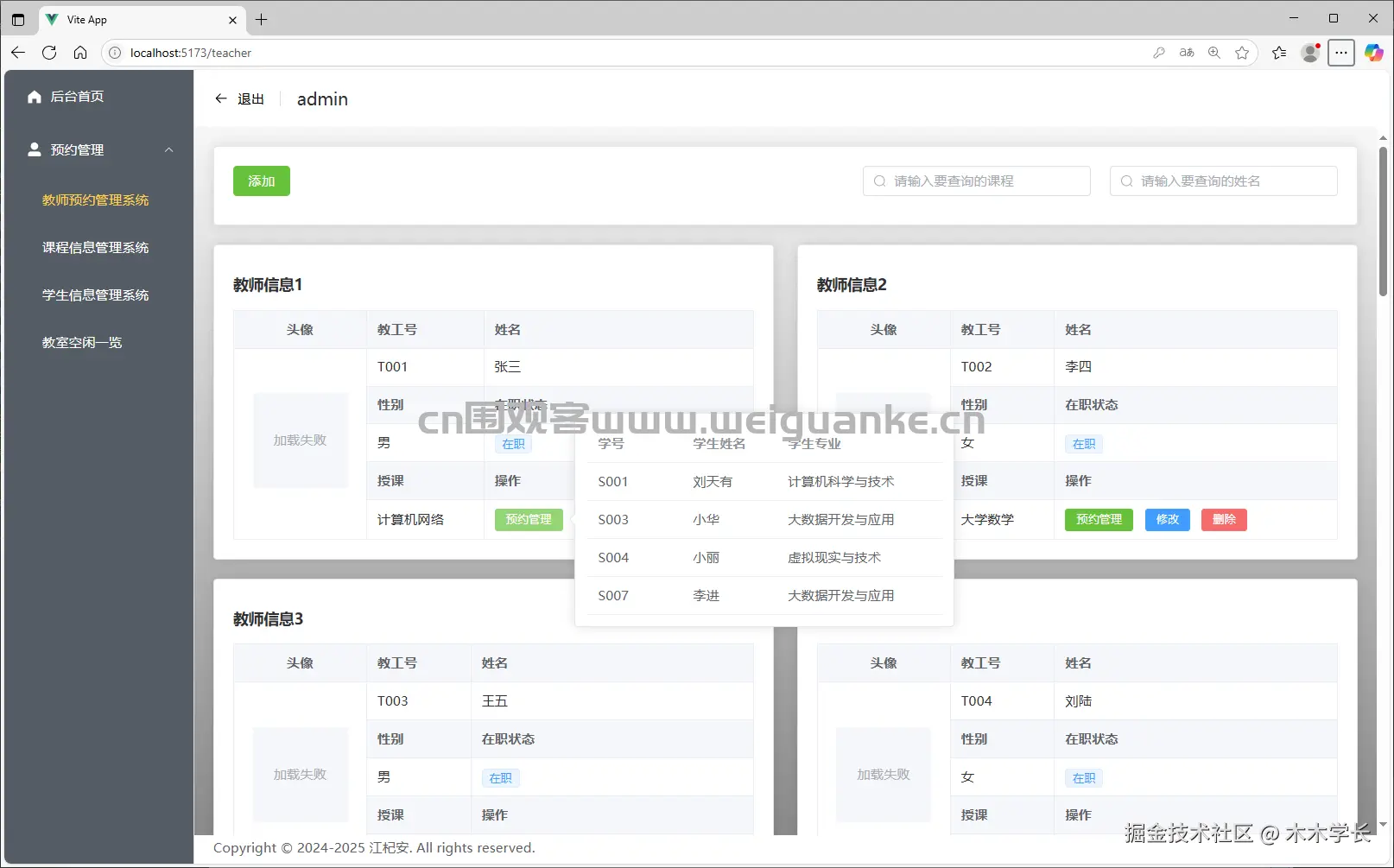Open the tab actions menu icon
The image size is (1394, 868).
tap(18, 19)
